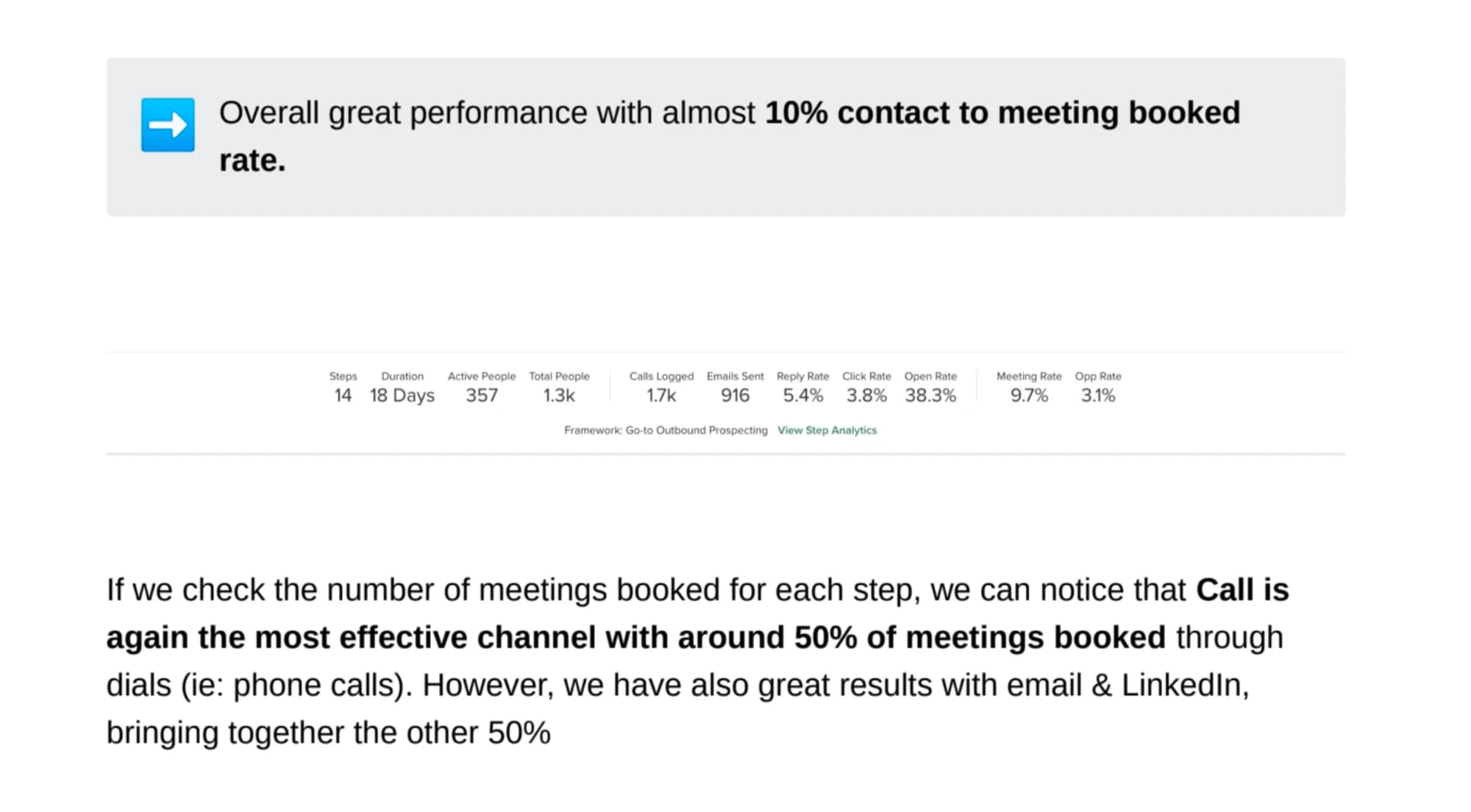The height and width of the screenshot is (812, 1471).
Task: Select the Duration stat 18 Days
Action: [x=402, y=387]
